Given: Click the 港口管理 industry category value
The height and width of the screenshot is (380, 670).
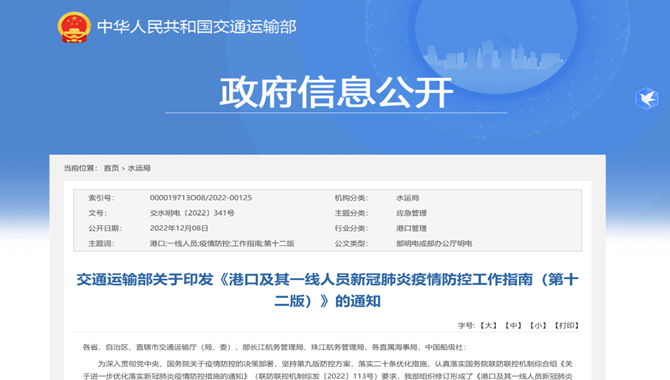Looking at the screenshot, I should [411, 228].
